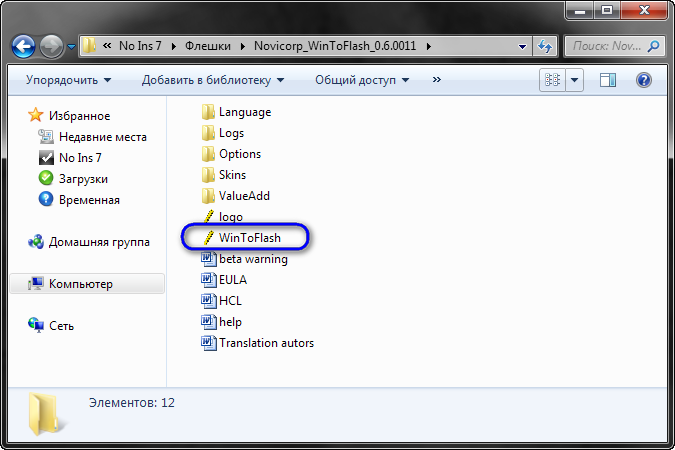
Task: Click the ValueAdd folder icon
Action: point(208,196)
